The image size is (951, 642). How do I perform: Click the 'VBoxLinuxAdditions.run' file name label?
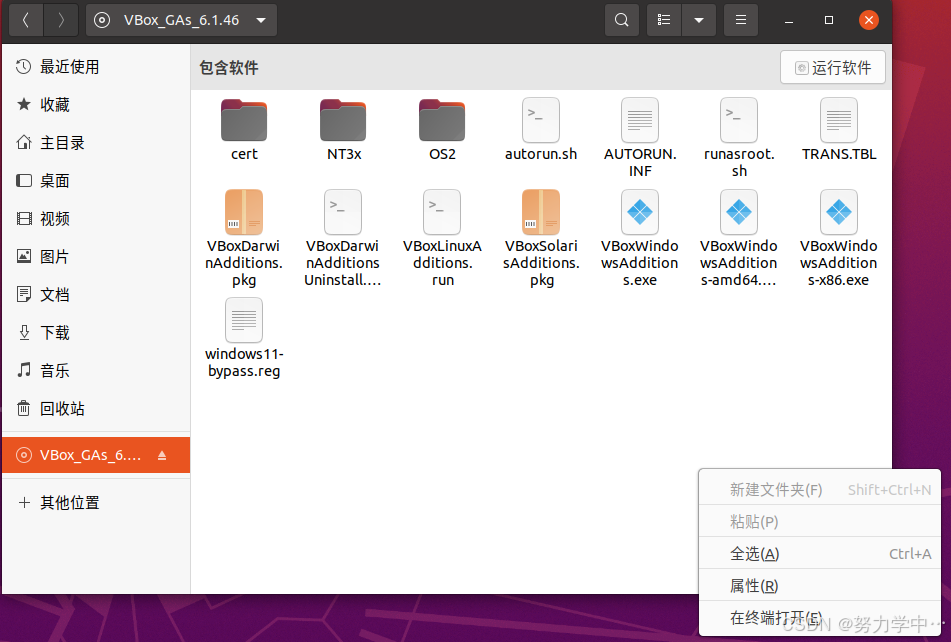coord(442,263)
